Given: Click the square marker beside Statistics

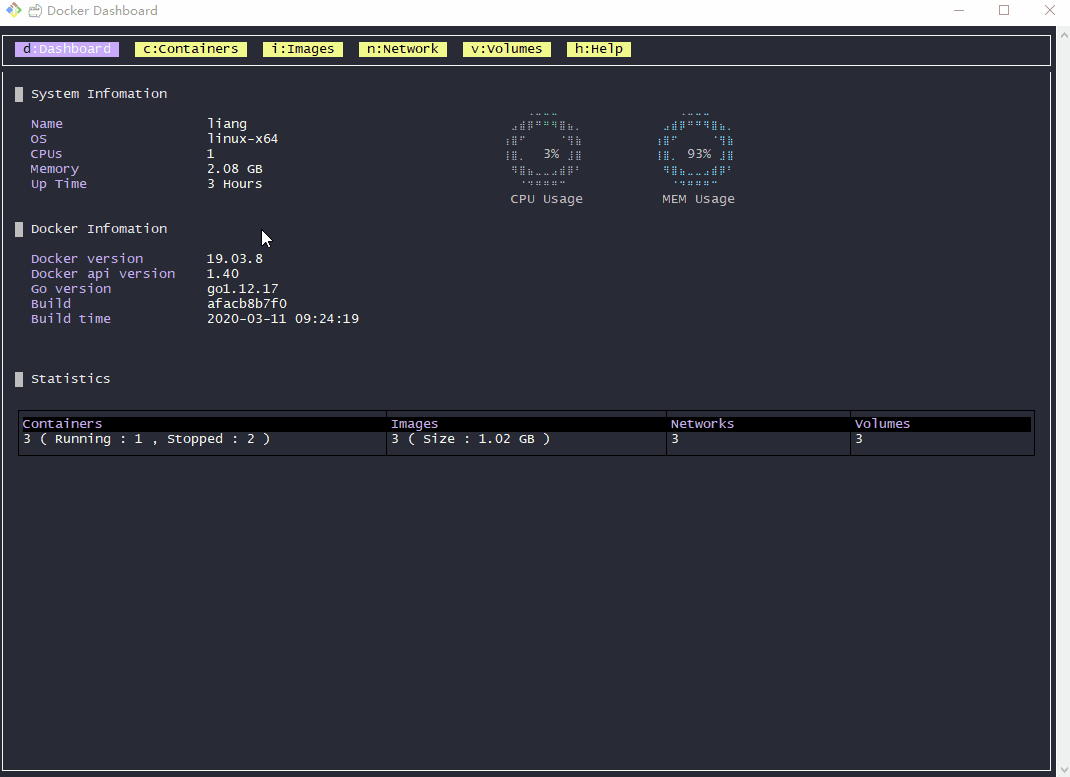Looking at the screenshot, I should pos(19,379).
